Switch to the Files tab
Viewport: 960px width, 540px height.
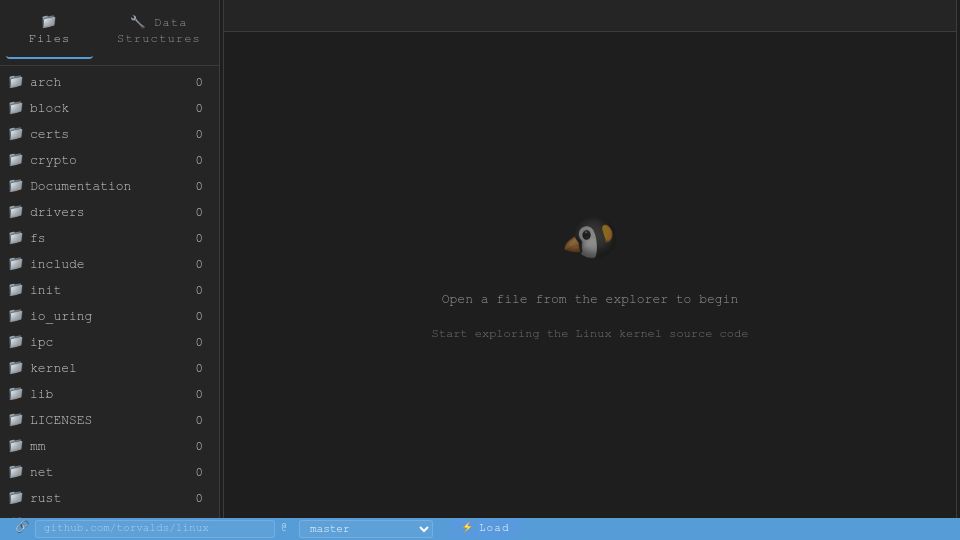(x=49, y=31)
